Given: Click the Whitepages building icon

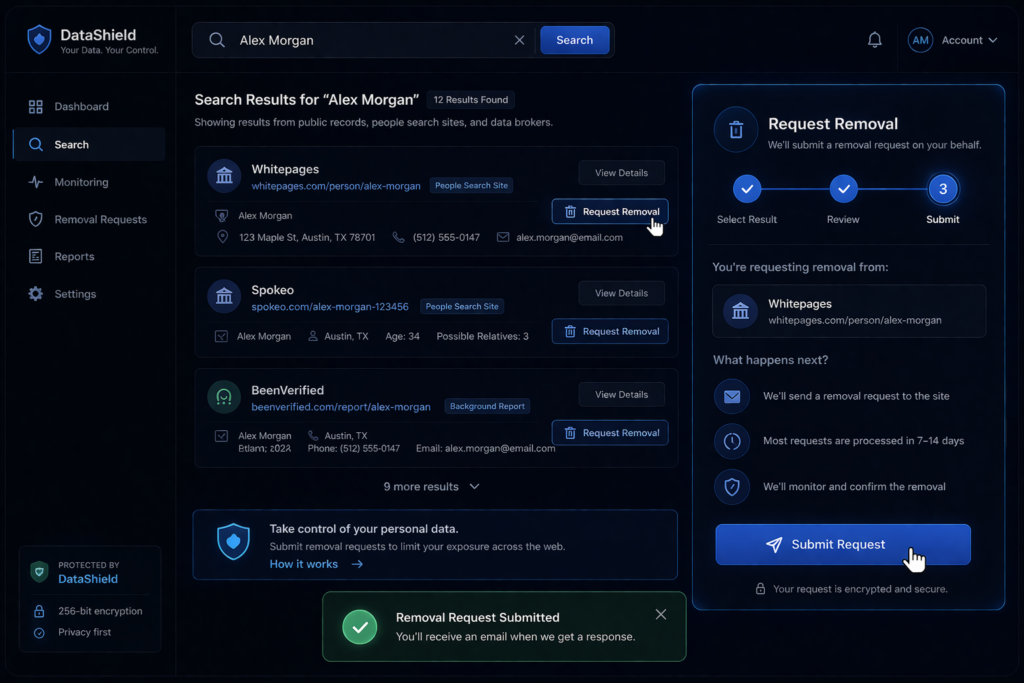Looking at the screenshot, I should [x=223, y=176].
